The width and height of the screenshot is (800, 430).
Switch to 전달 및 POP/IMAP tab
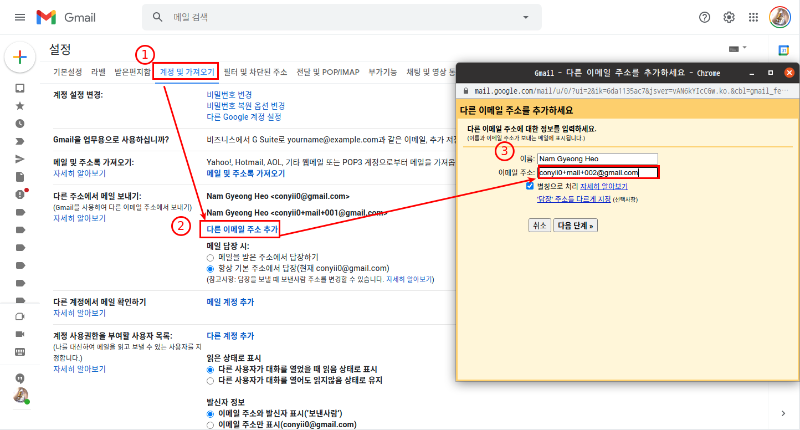coord(328,72)
